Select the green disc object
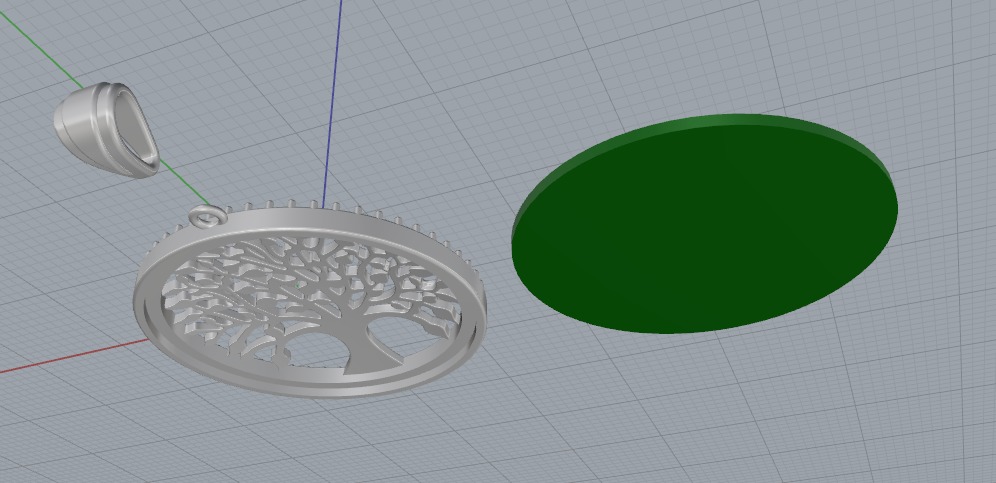The width and height of the screenshot is (996, 483). [704, 224]
